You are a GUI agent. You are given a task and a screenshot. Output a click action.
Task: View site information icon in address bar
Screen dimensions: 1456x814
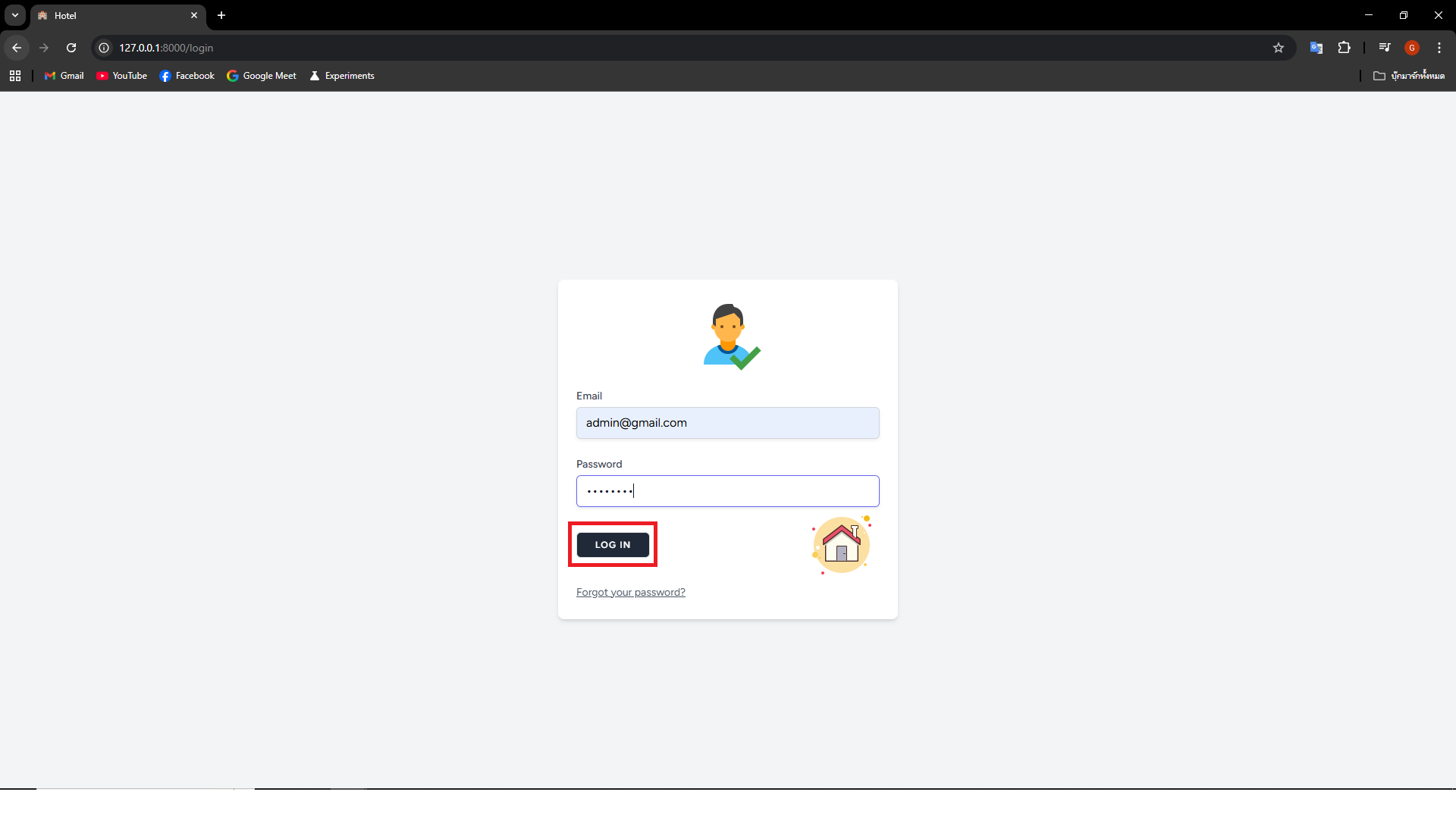pyautogui.click(x=105, y=48)
